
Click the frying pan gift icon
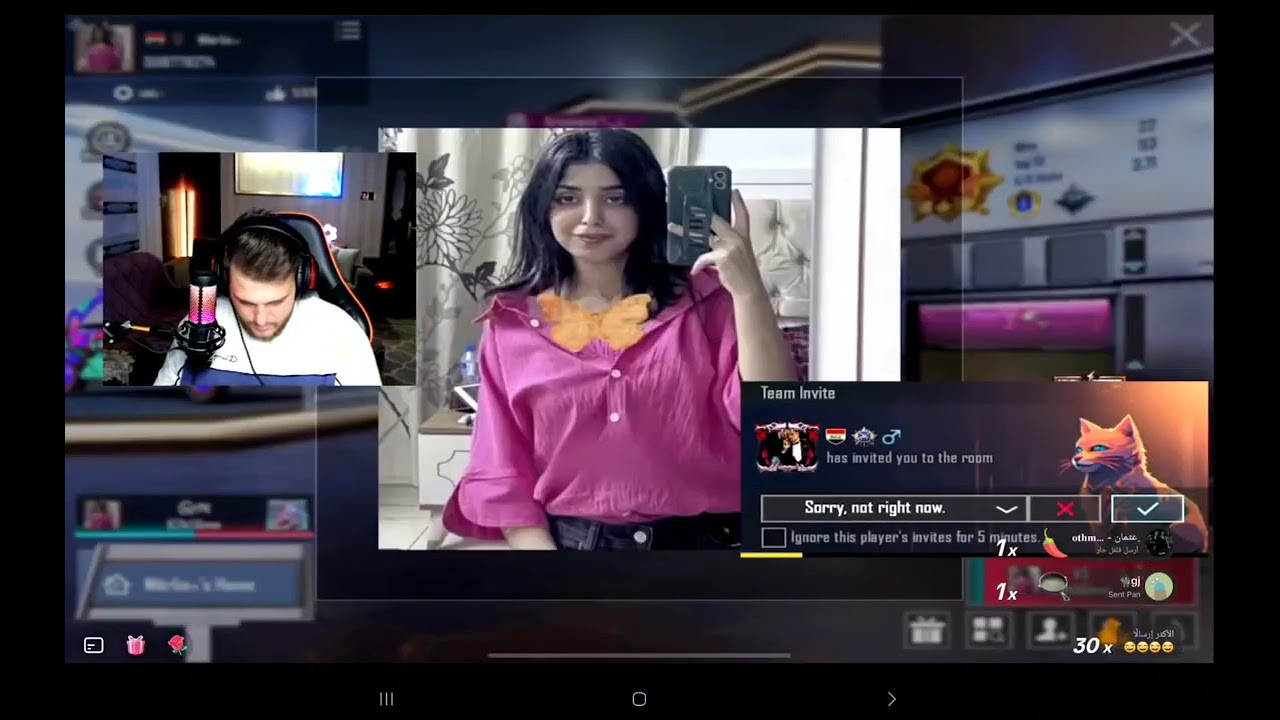click(1053, 586)
